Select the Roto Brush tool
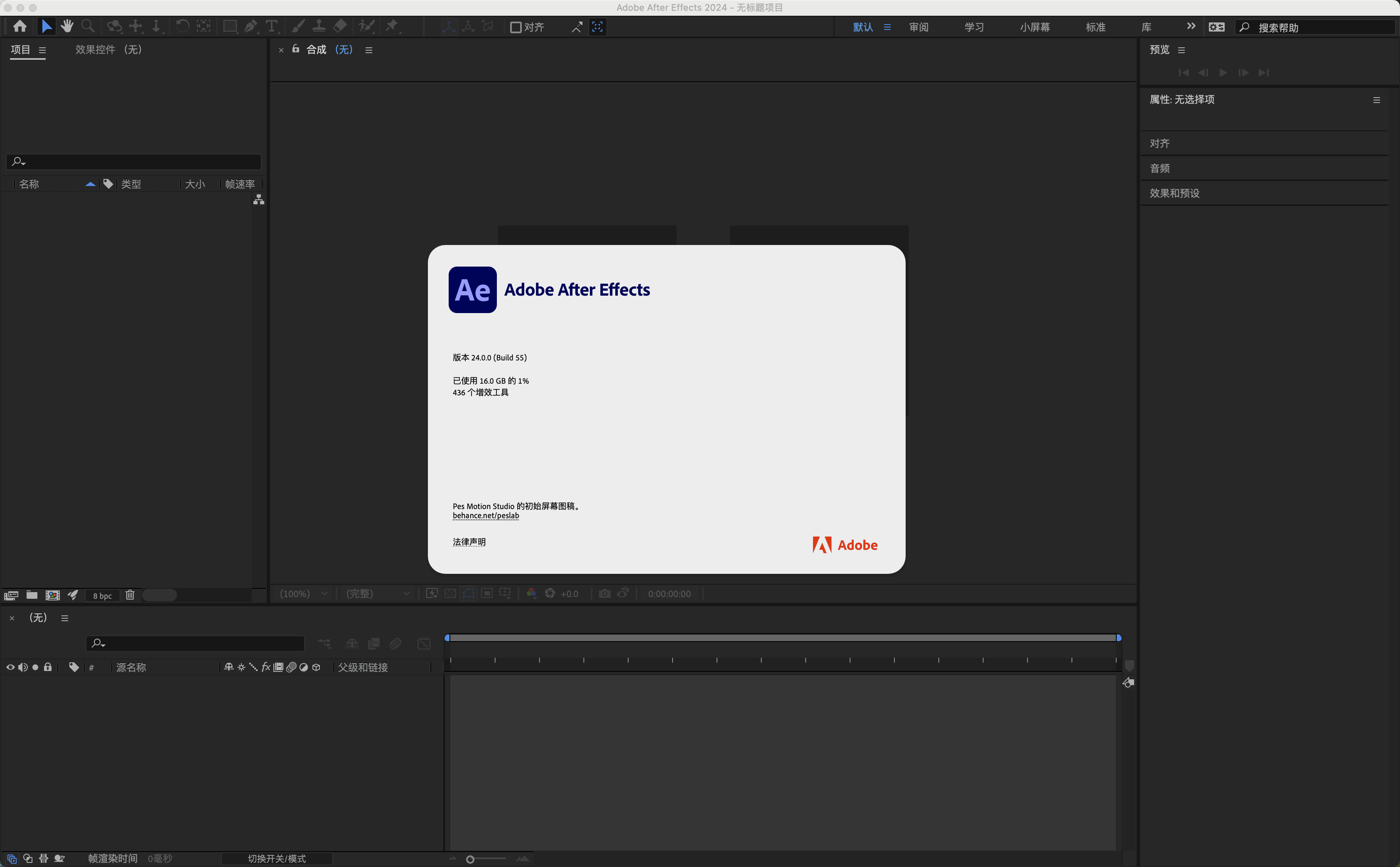 point(366,27)
